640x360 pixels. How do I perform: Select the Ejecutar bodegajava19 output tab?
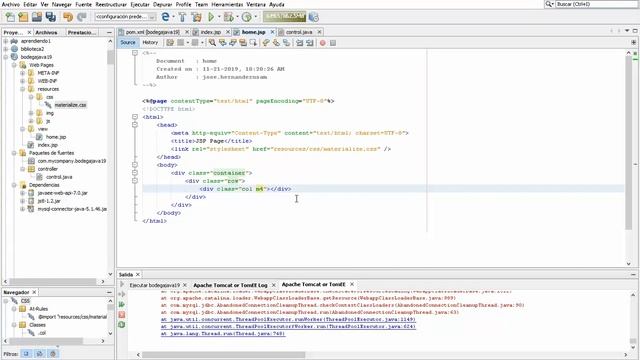coord(155,285)
